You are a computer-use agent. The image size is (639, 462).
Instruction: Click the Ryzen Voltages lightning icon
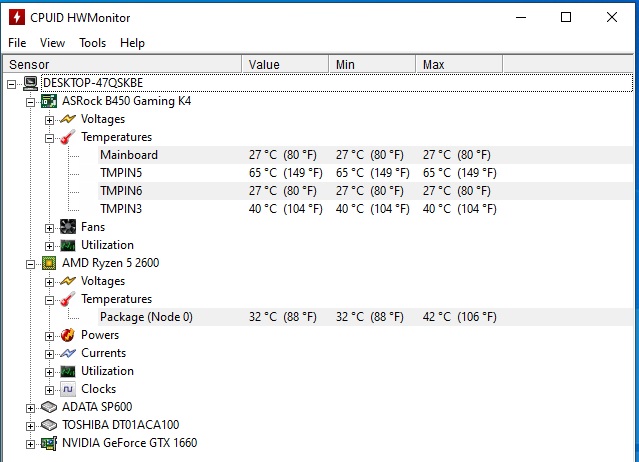coord(68,281)
